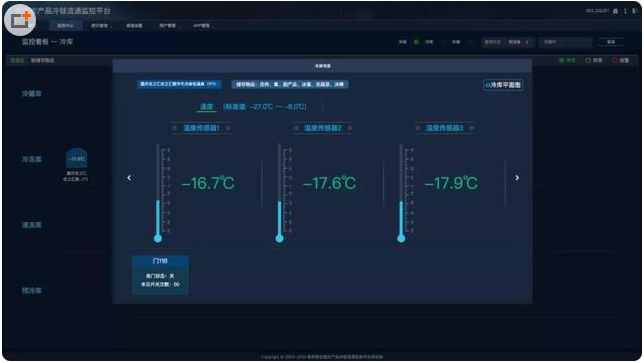Viewport: 644px width, 363px height.
Task: Click the home icon in top-right header
Action: (615, 11)
